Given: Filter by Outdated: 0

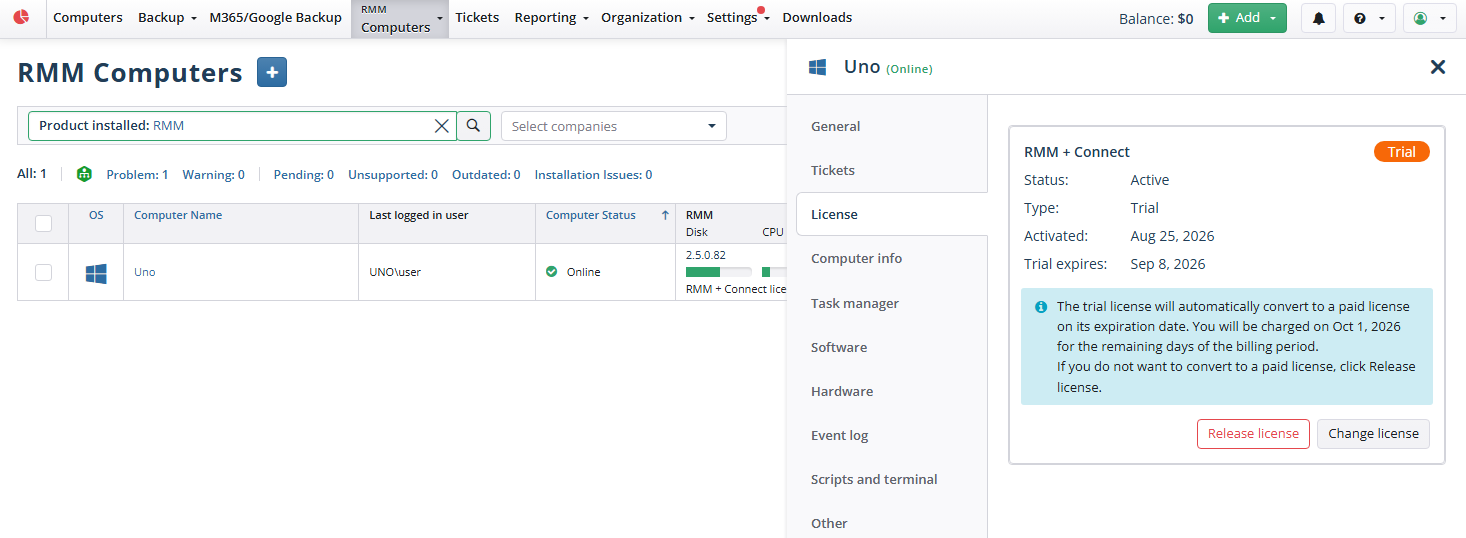Looking at the screenshot, I should (486, 175).
